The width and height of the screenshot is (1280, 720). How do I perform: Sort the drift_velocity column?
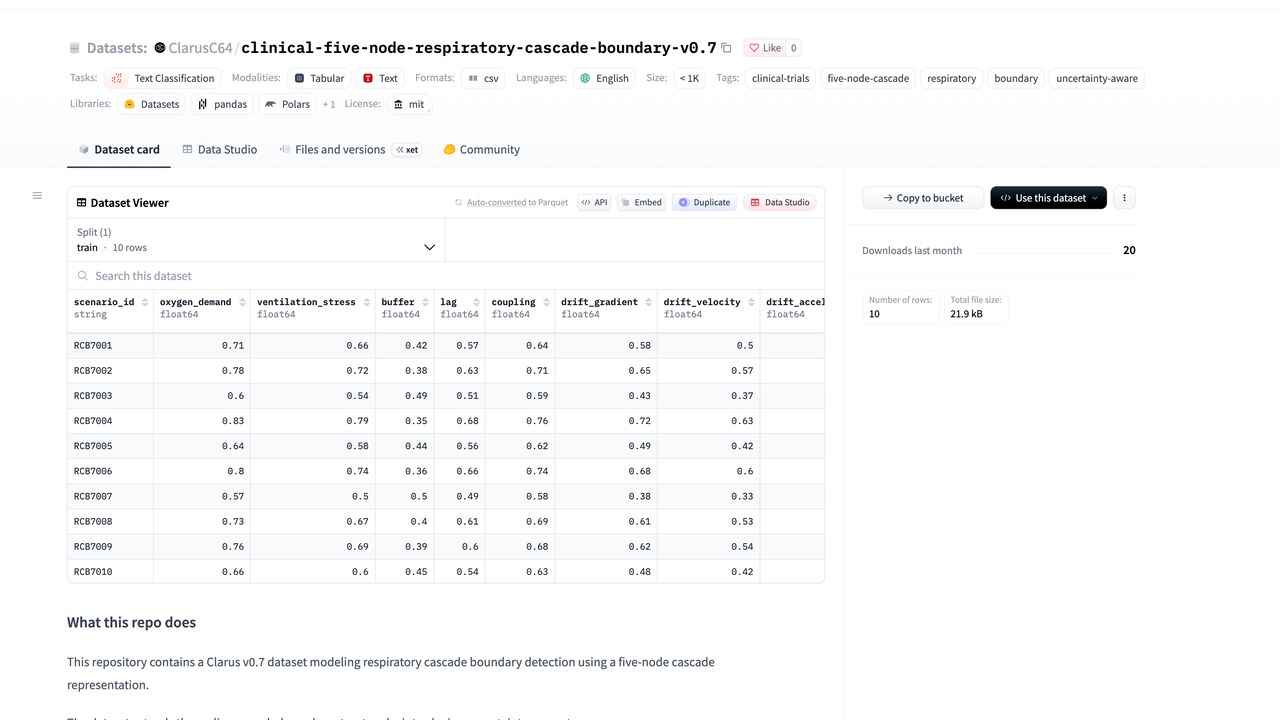point(751,302)
